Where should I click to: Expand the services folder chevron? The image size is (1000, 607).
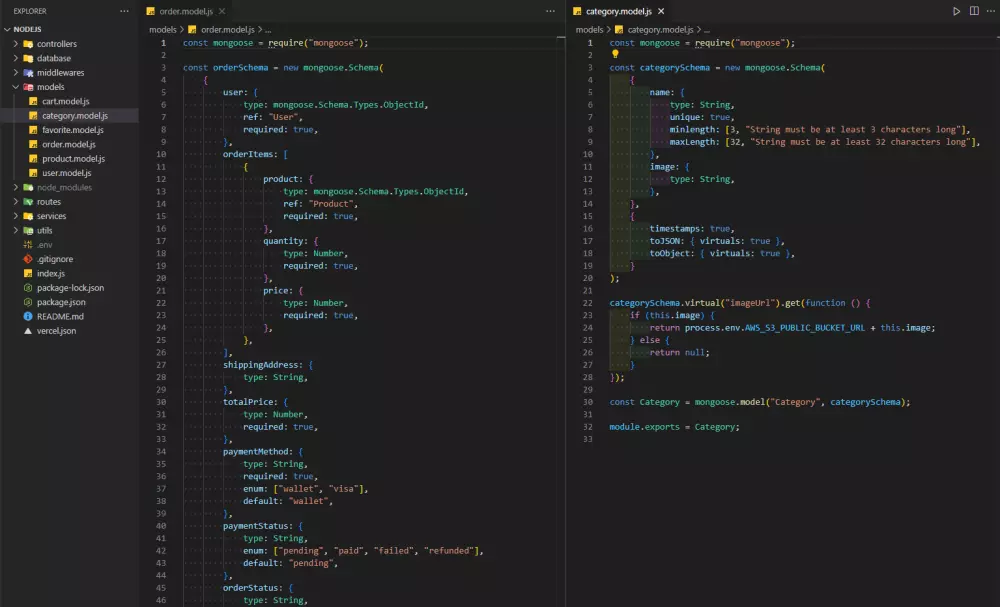[16, 216]
